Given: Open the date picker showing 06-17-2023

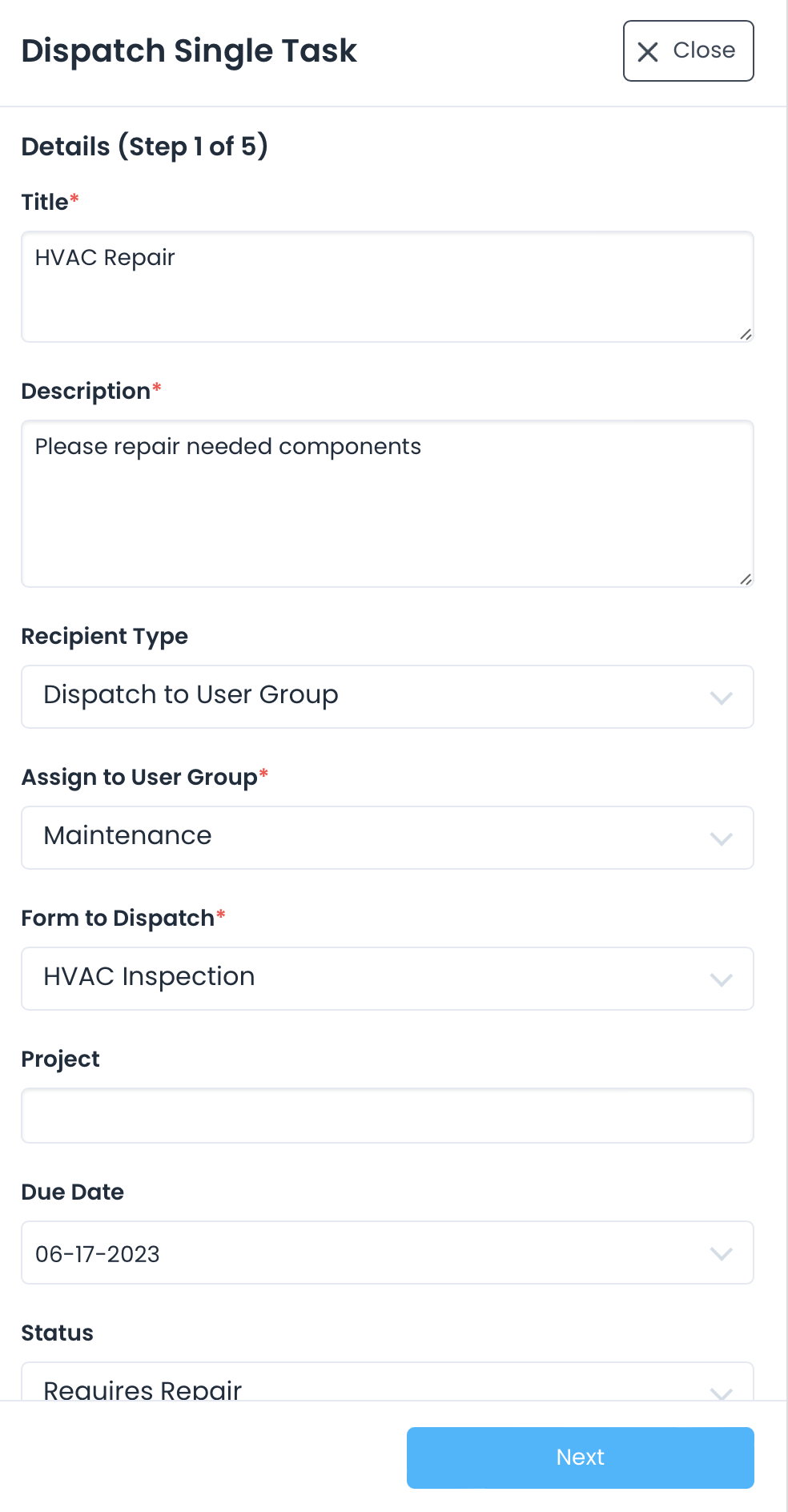Looking at the screenshot, I should click(368, 1253).
